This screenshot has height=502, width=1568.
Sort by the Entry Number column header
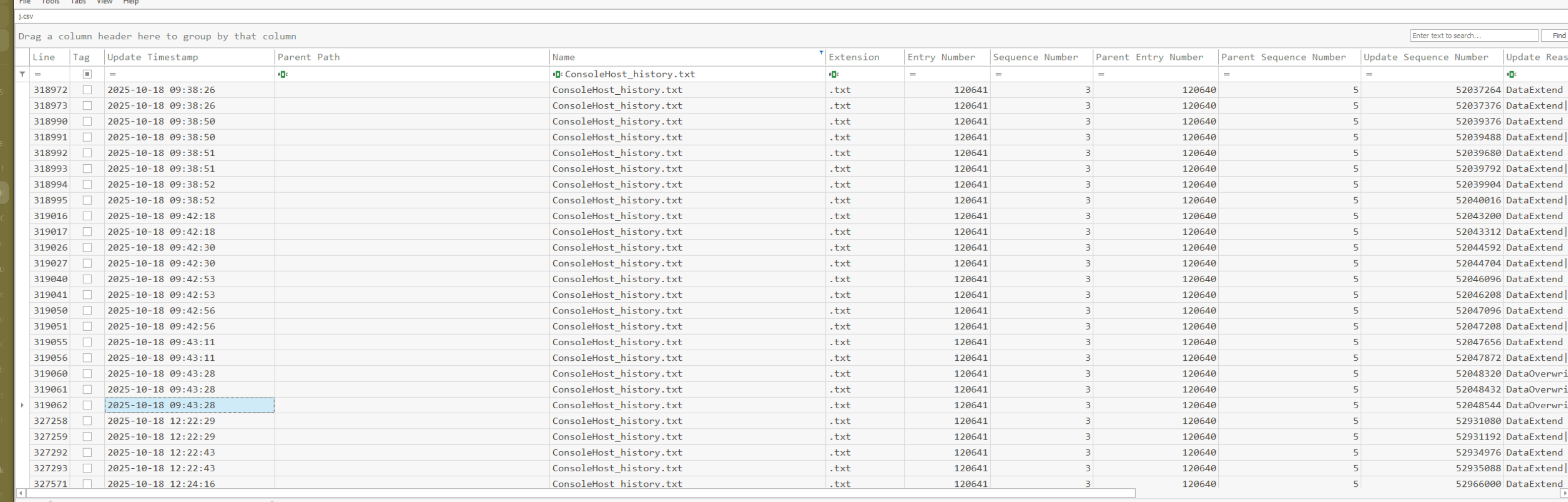click(947, 57)
